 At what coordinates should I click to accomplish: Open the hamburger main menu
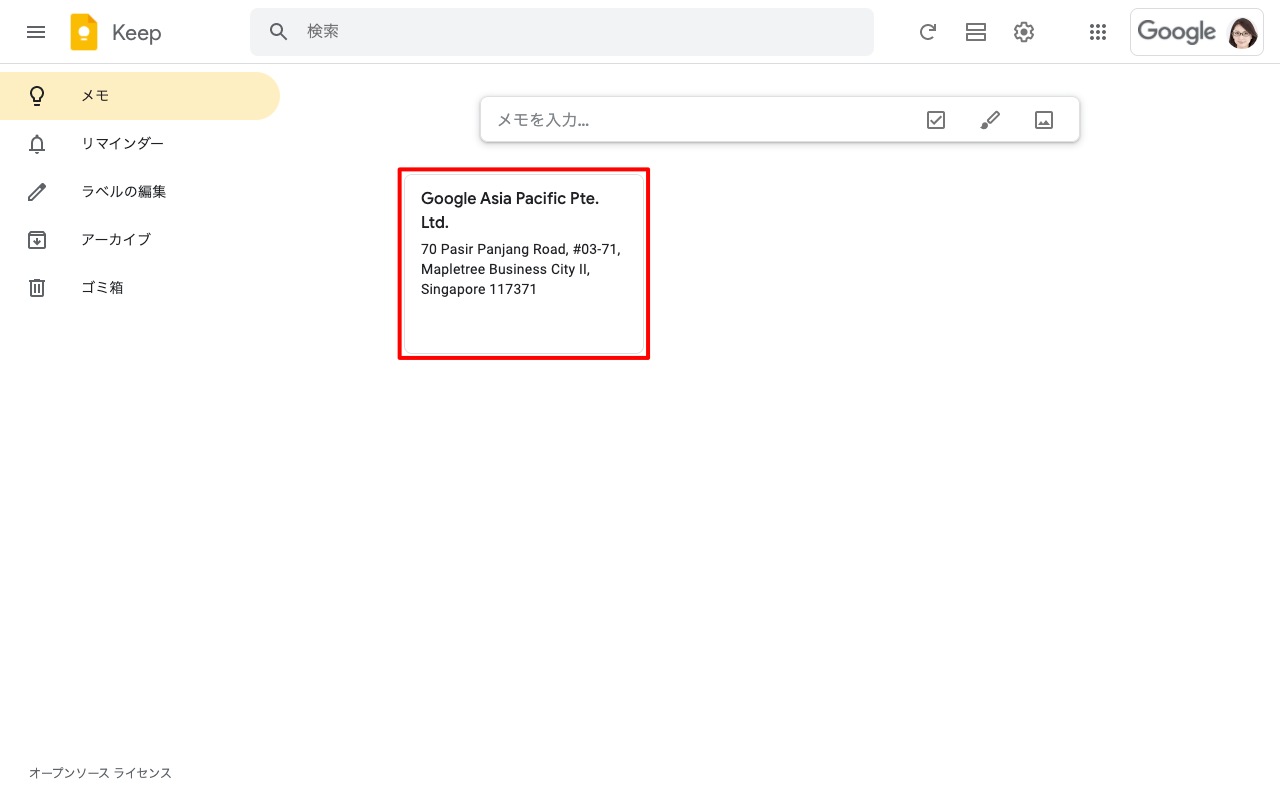[x=36, y=32]
